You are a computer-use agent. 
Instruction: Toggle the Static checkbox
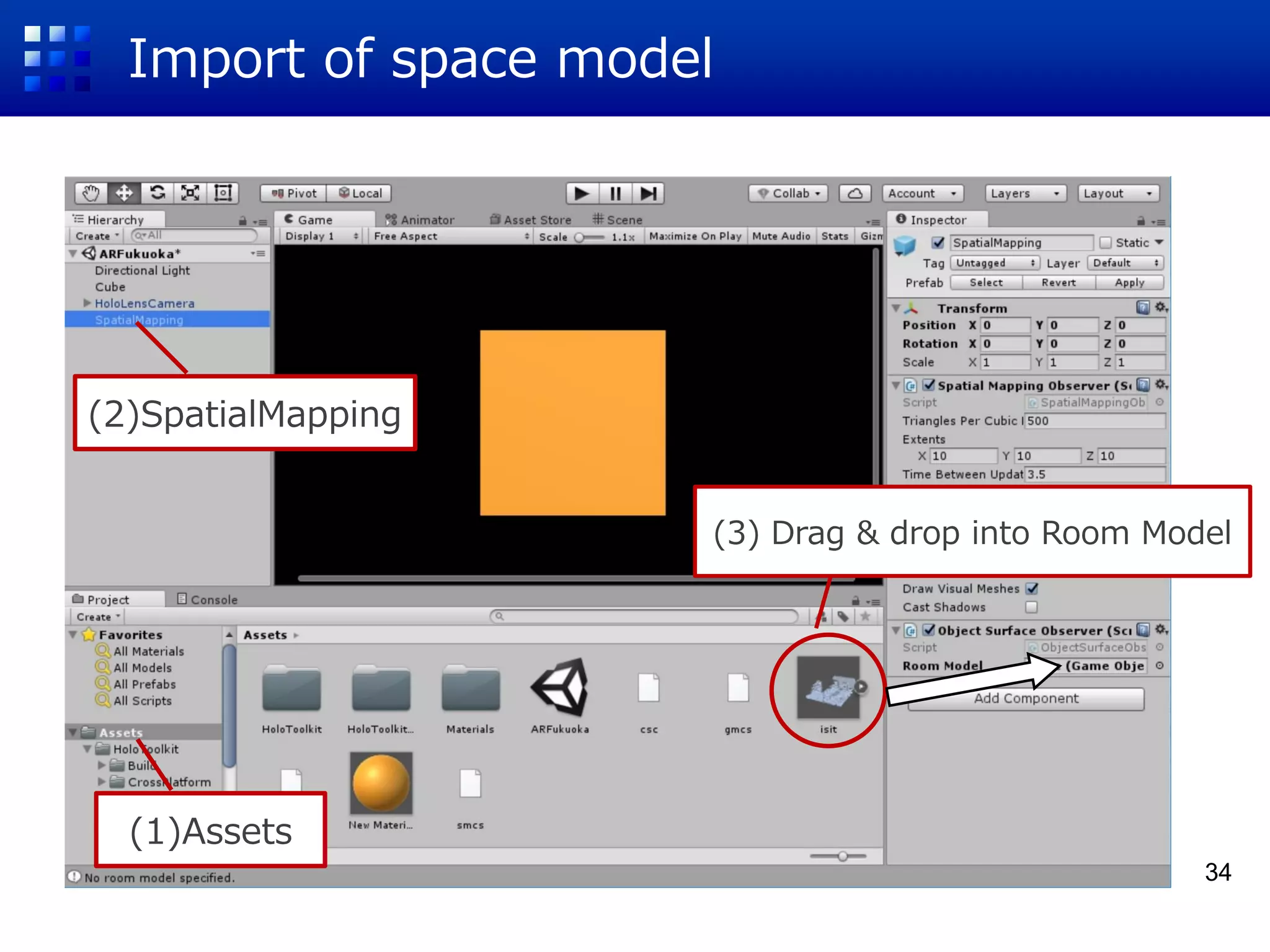(1106, 243)
